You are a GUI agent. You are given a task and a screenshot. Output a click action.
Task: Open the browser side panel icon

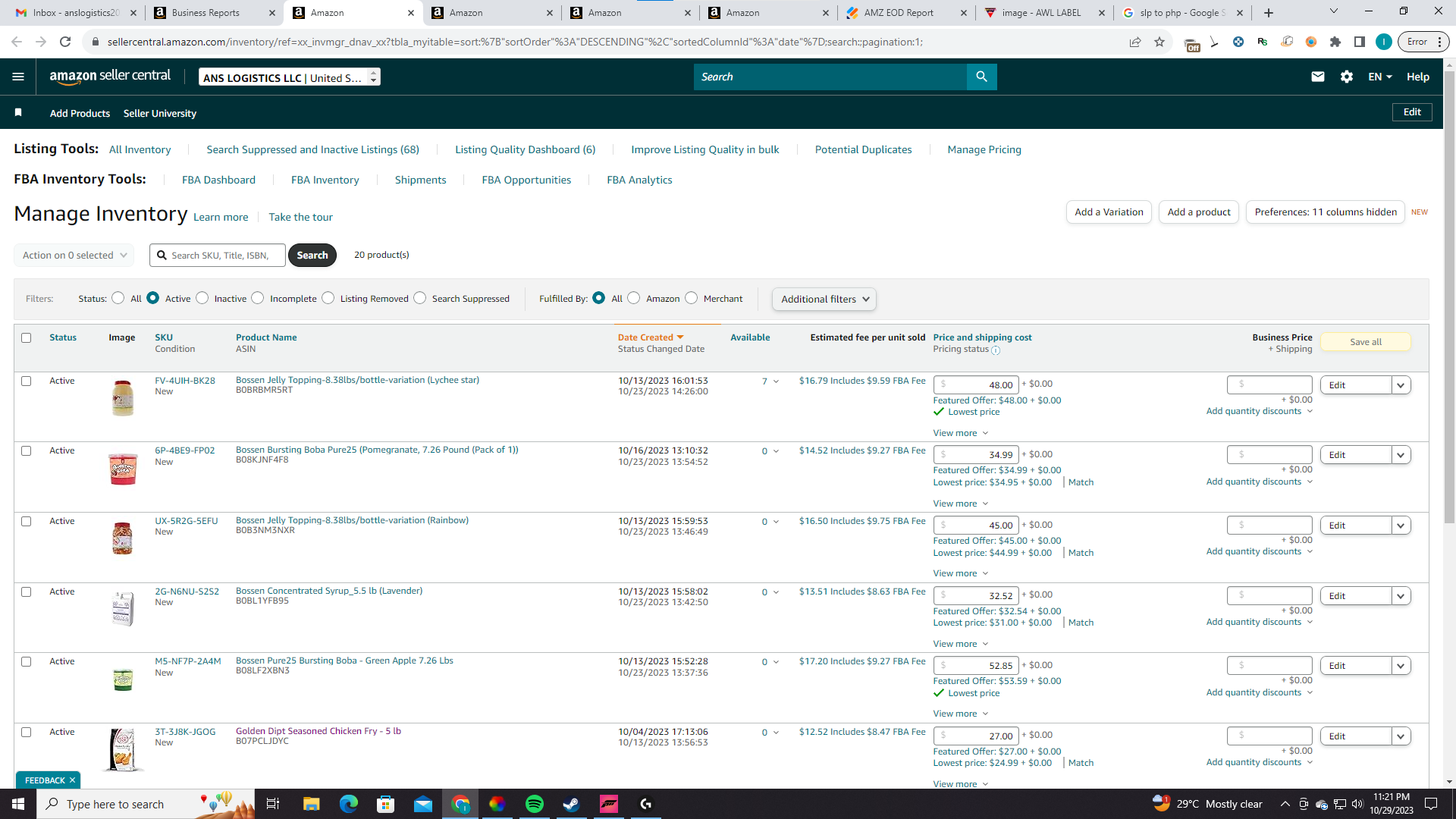1360,42
